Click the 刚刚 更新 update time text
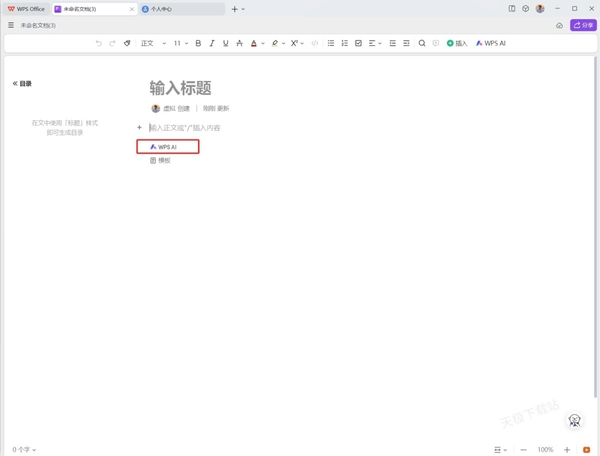Screen dimensions: 600x456 tap(216, 109)
